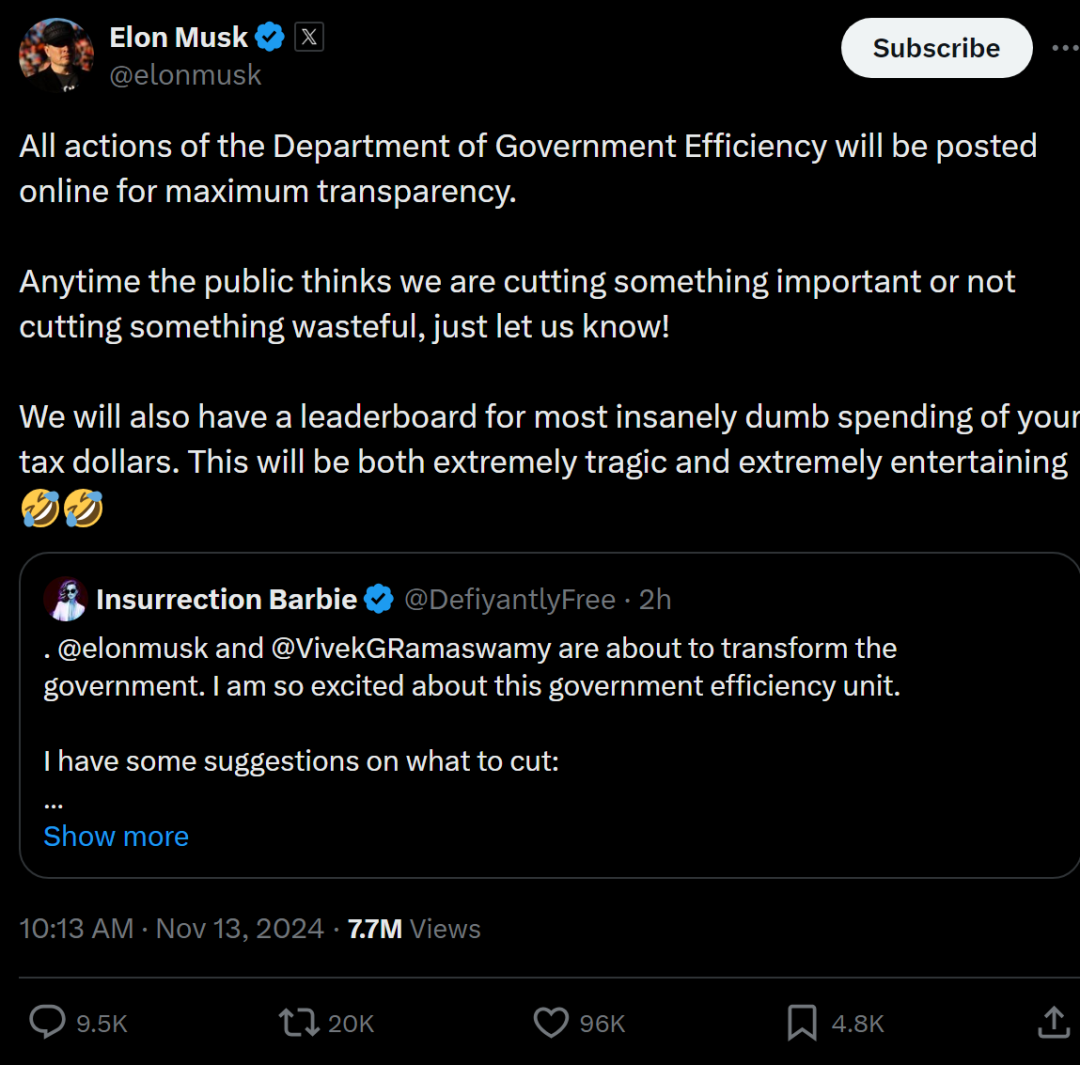This screenshot has height=1065, width=1080.
Task: Click the X affiliation badge beside Elon Musk
Action: pyautogui.click(x=309, y=38)
